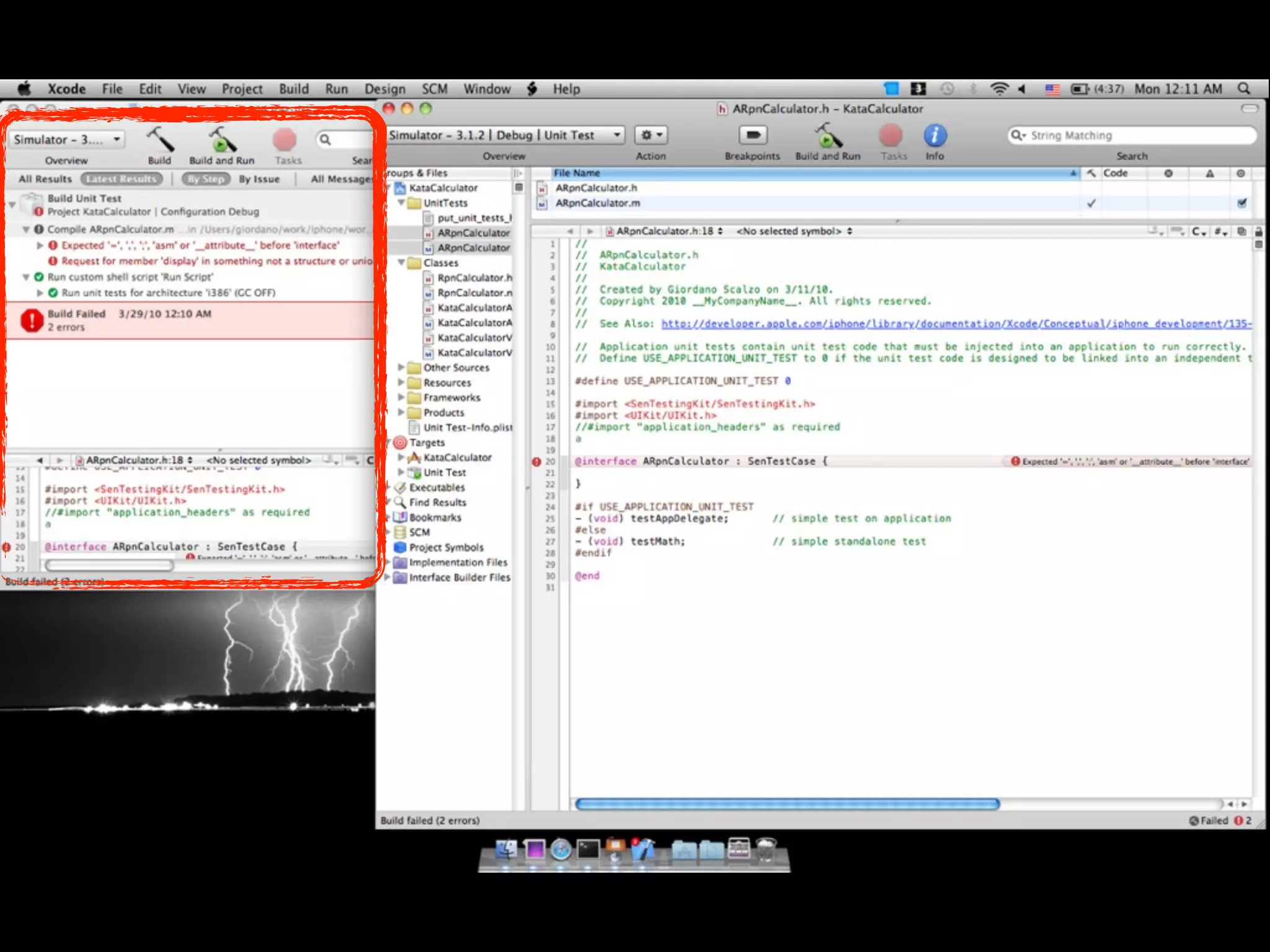This screenshot has height=952, width=1270.
Task: Expand the Other Sources folder
Action: (x=401, y=368)
